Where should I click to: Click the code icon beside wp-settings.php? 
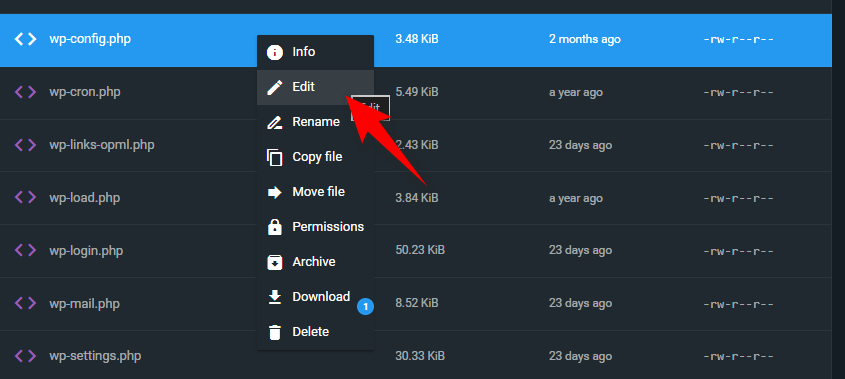click(x=25, y=356)
